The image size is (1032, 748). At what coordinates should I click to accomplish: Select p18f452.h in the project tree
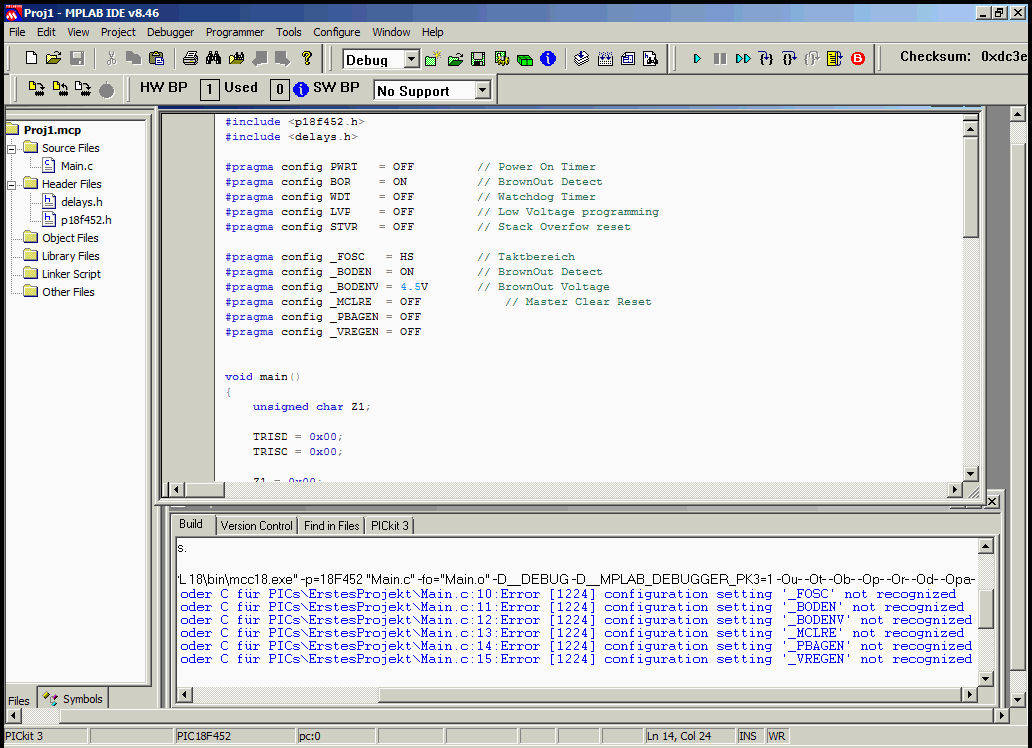coord(86,220)
